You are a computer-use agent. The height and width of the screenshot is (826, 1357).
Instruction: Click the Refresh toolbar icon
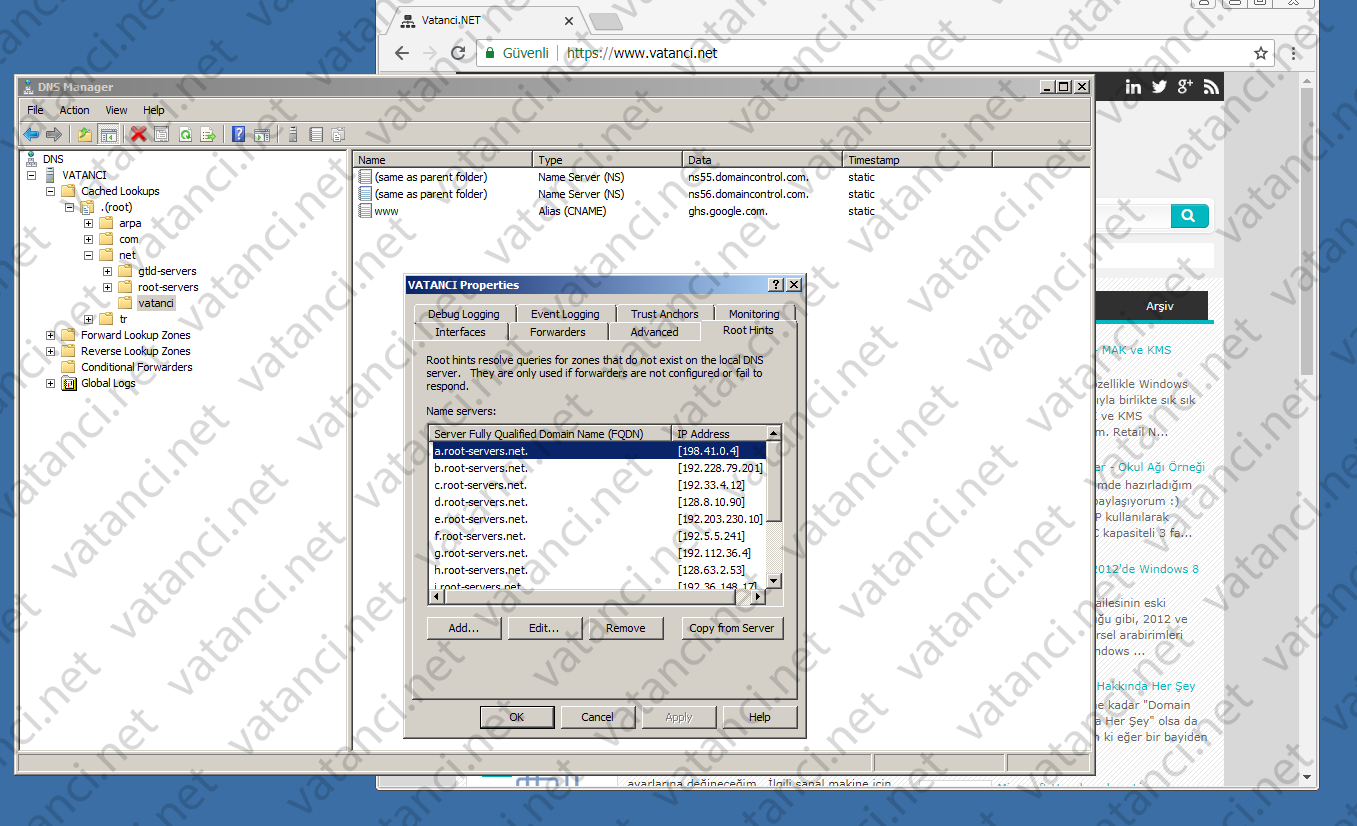pyautogui.click(x=186, y=134)
